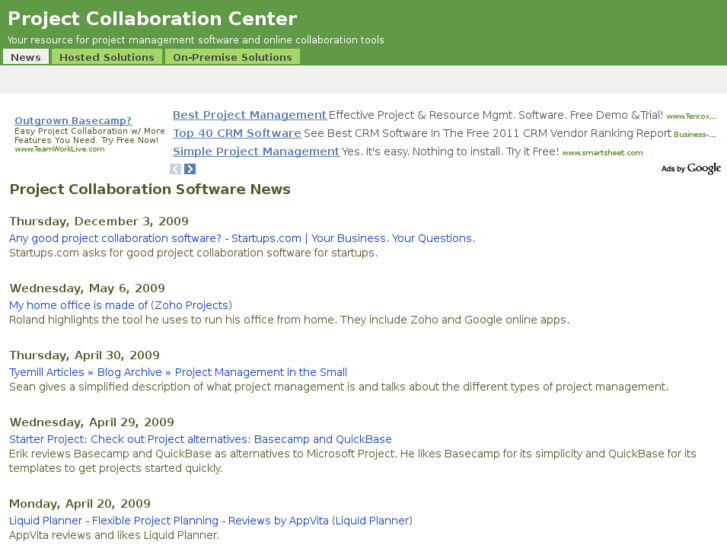Click the Ads by Google logo
Viewport: 727px width, 545px height.
[x=691, y=168]
